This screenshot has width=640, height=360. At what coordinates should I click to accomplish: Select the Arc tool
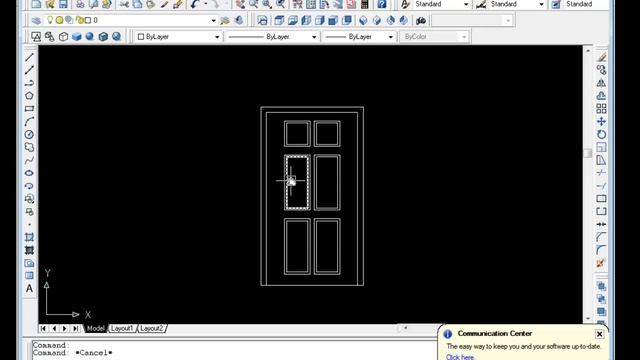(x=29, y=122)
